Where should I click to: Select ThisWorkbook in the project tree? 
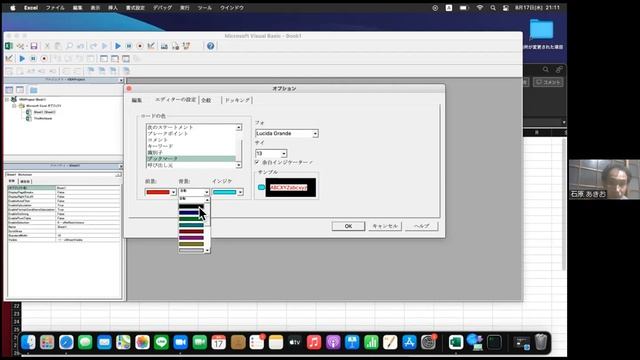point(43,118)
